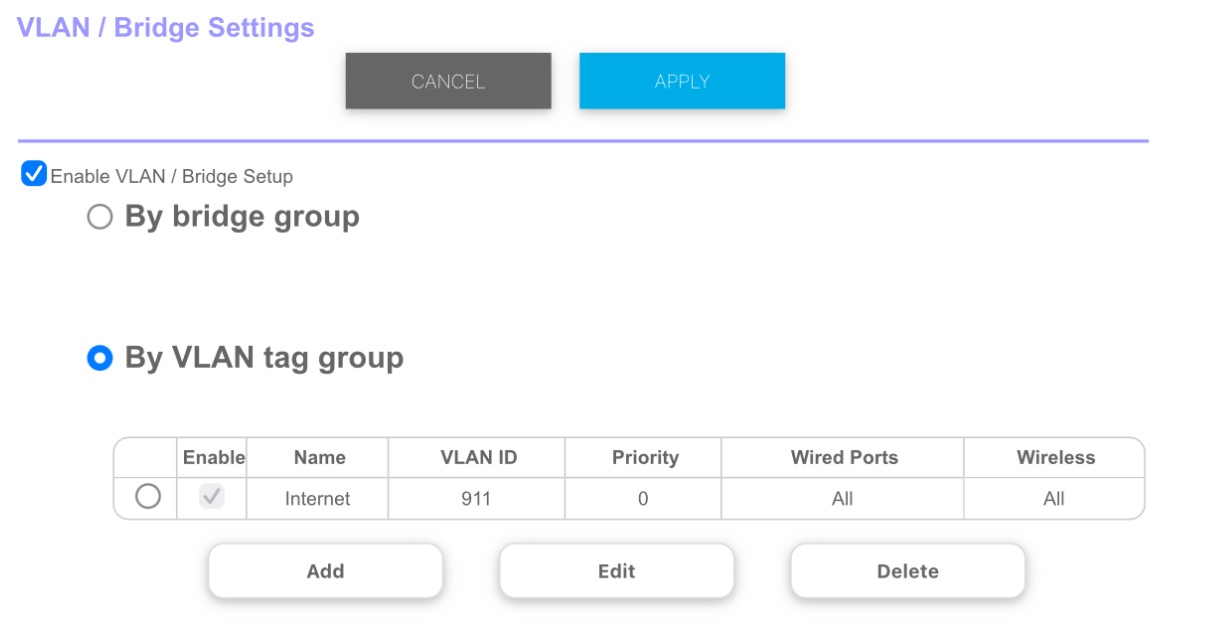Select the Internet row radio button
Image resolution: width=1206 pixels, height=629 pixels.
click(x=148, y=497)
